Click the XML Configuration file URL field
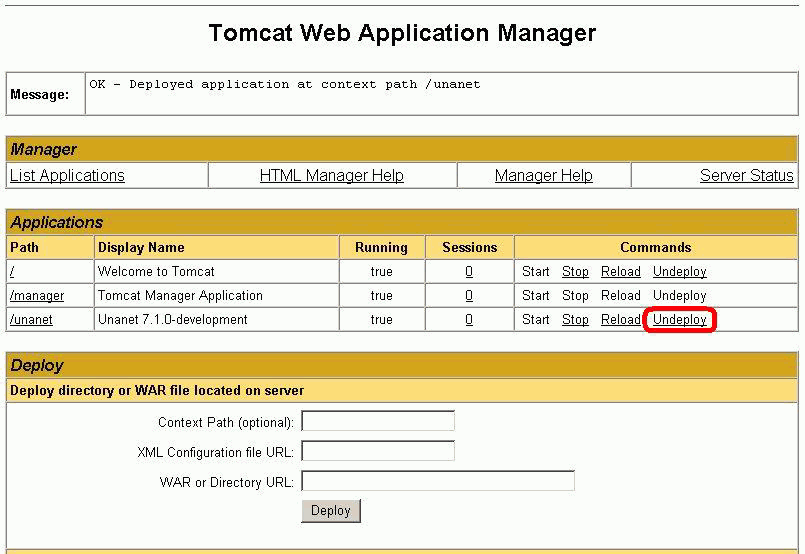Image resolution: width=805 pixels, height=554 pixels. tap(378, 451)
